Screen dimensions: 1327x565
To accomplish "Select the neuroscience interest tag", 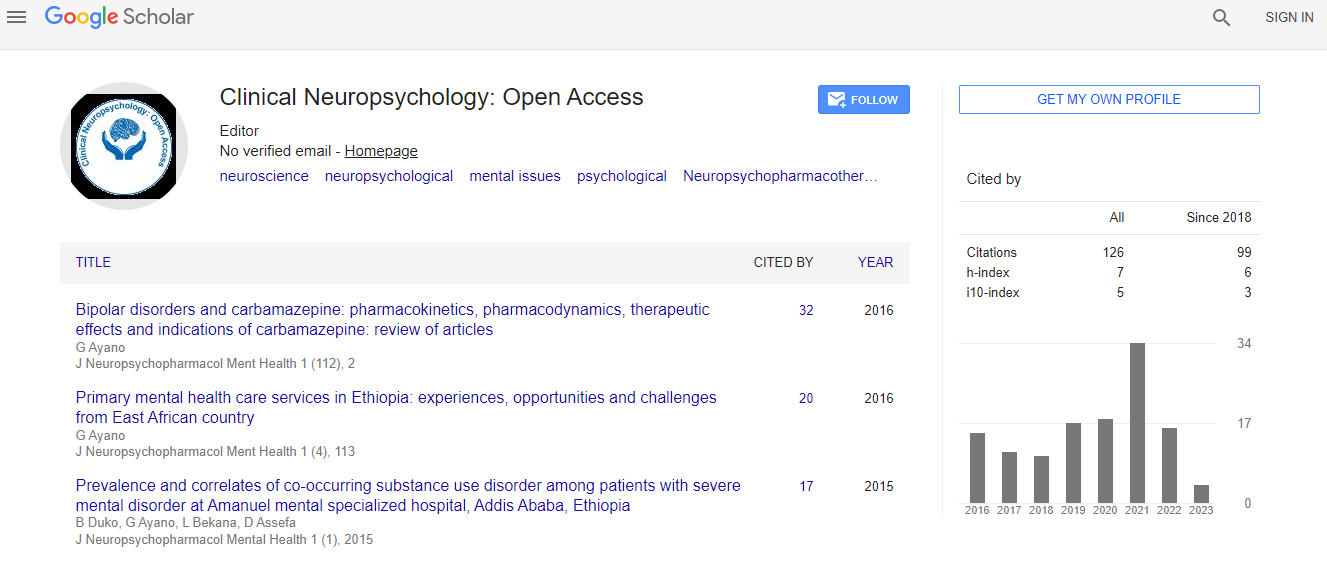I will (x=264, y=176).
